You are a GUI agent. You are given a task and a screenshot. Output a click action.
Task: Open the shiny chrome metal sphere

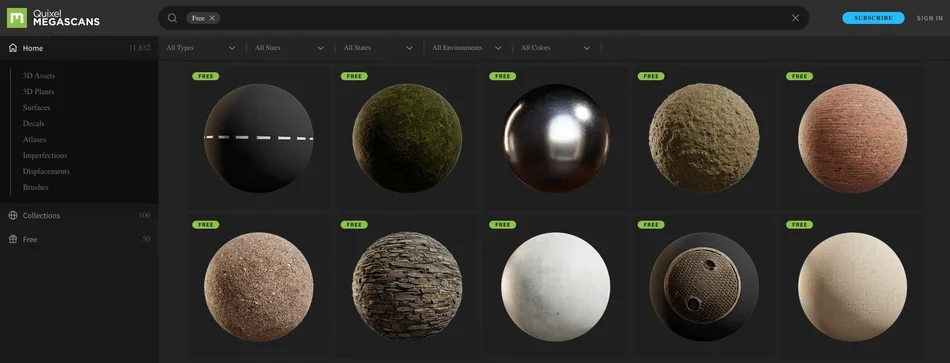point(556,138)
